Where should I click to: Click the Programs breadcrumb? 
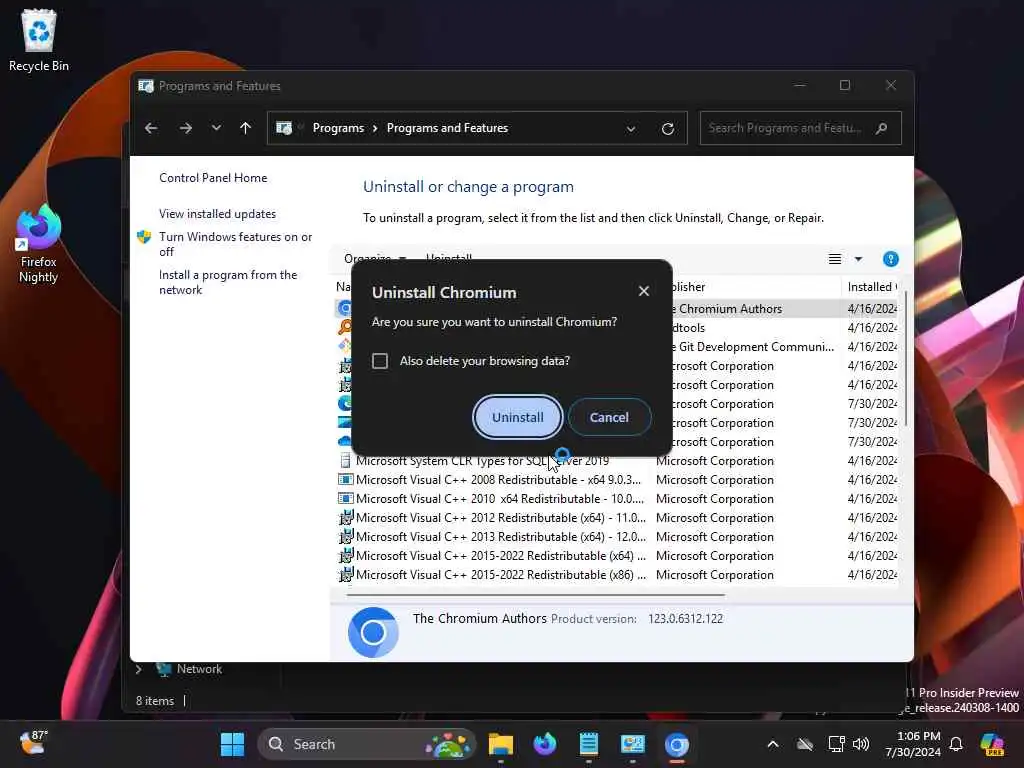pos(338,128)
